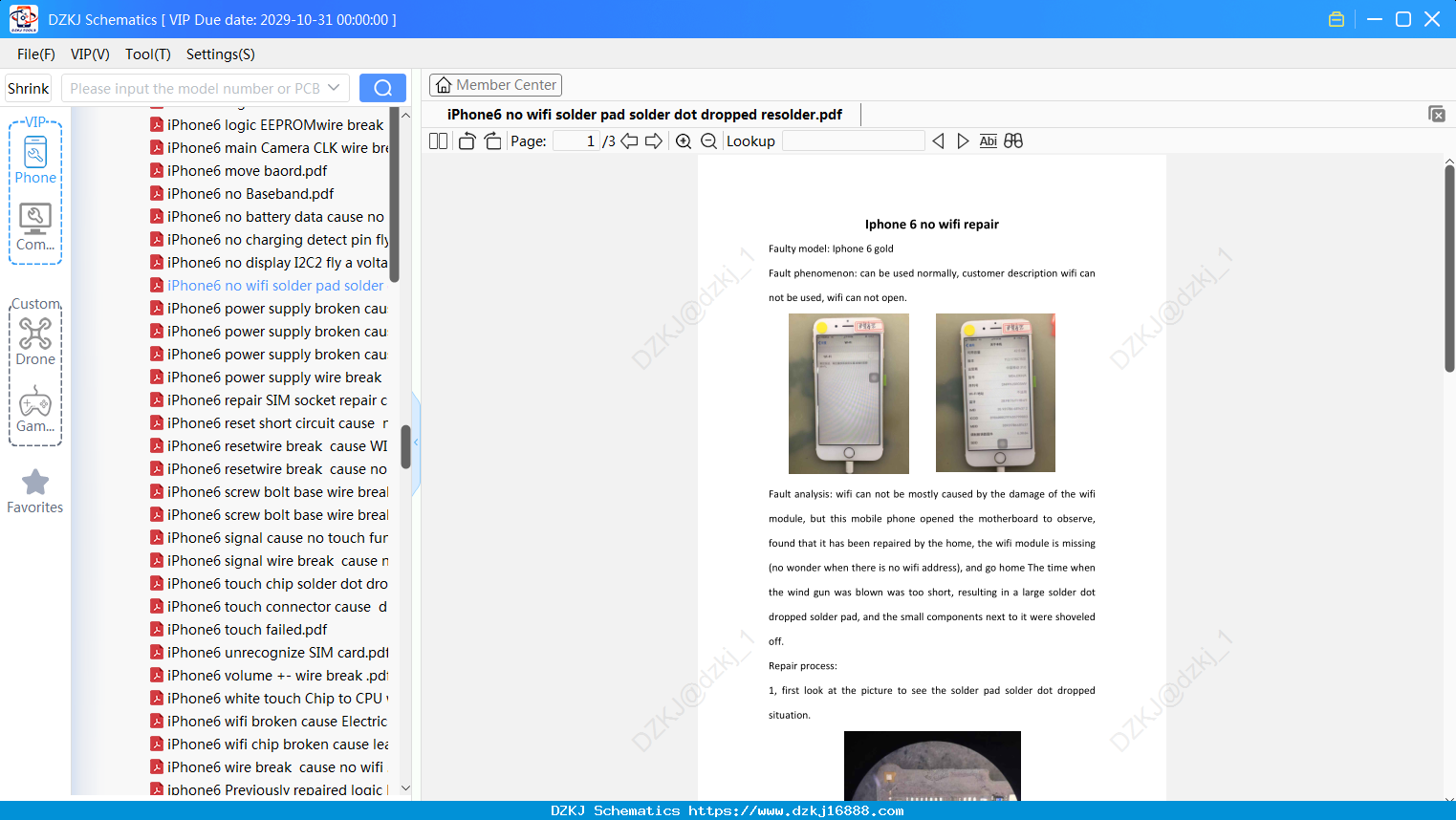Click the file list scroll-up arrow
This screenshot has width=1456, height=820.
405,115
